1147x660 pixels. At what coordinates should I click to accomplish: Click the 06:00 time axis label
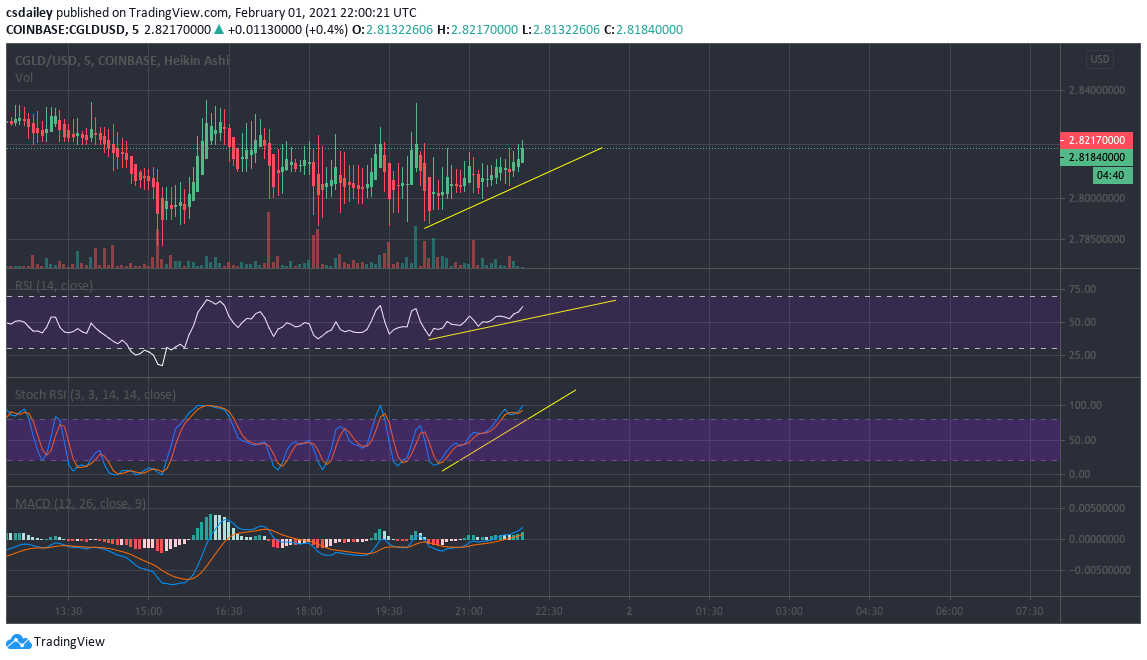(x=949, y=611)
